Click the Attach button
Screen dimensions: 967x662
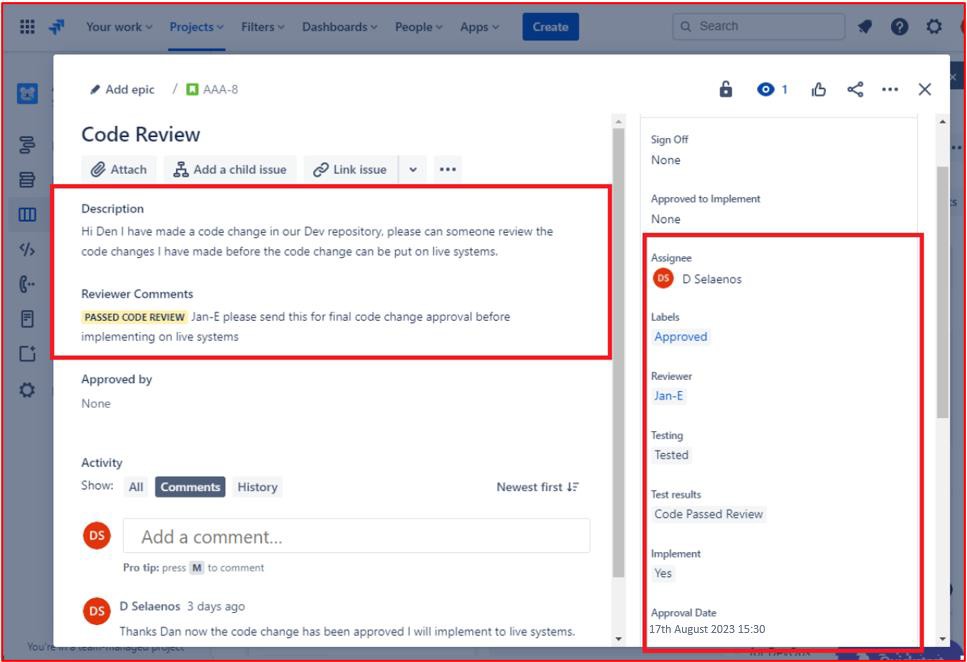click(x=118, y=169)
